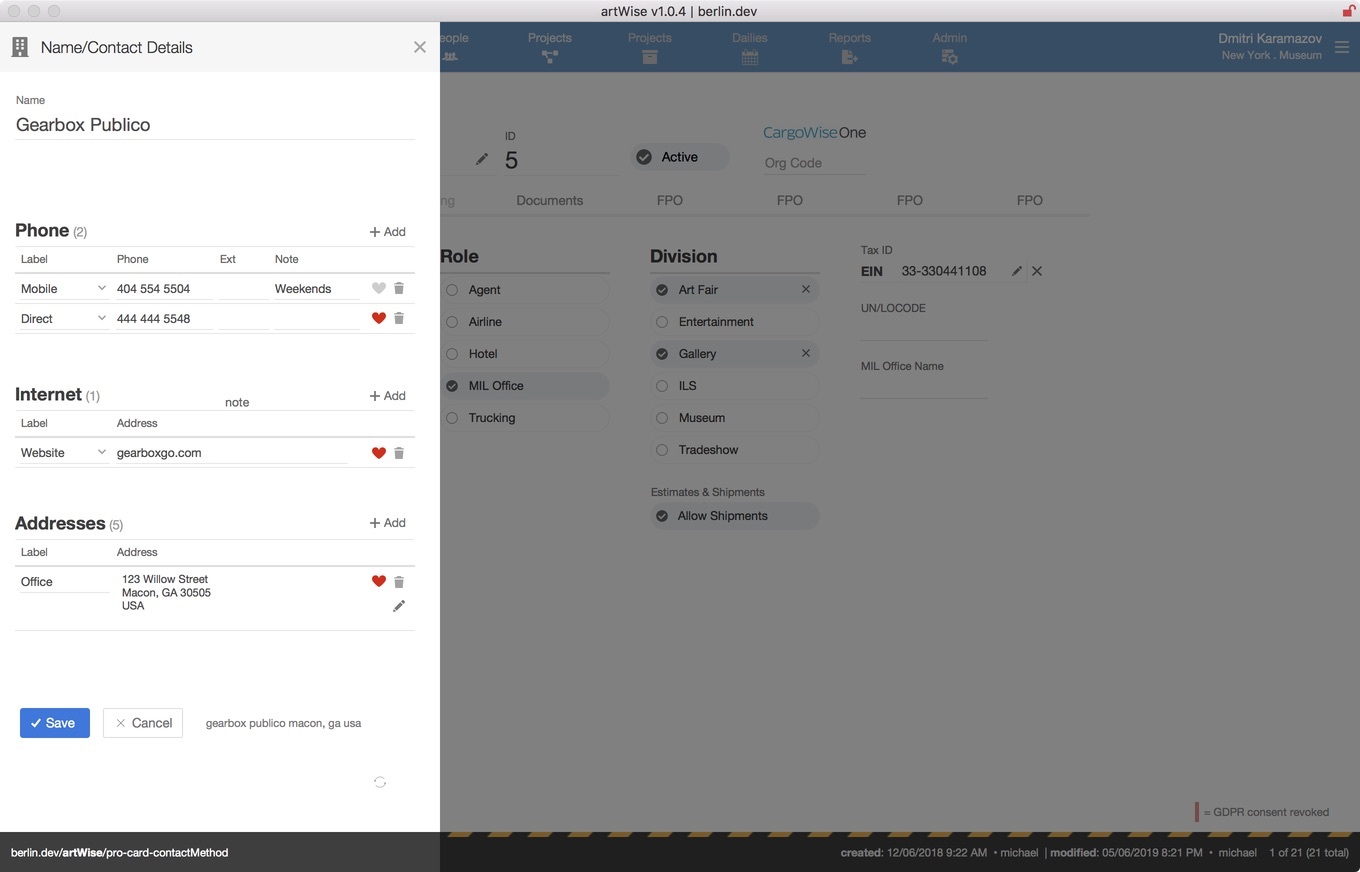The width and height of the screenshot is (1360, 872).
Task: Click the MIL Office Name field
Action: tap(924, 387)
